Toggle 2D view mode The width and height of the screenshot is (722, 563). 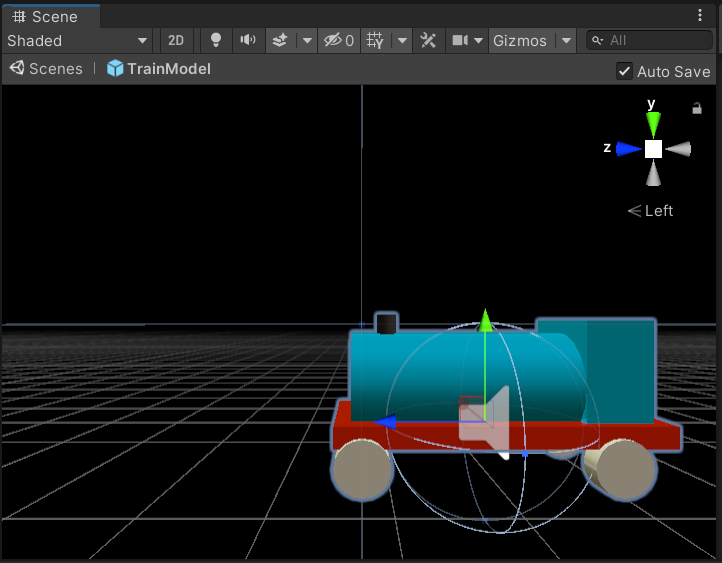pyautogui.click(x=176, y=41)
